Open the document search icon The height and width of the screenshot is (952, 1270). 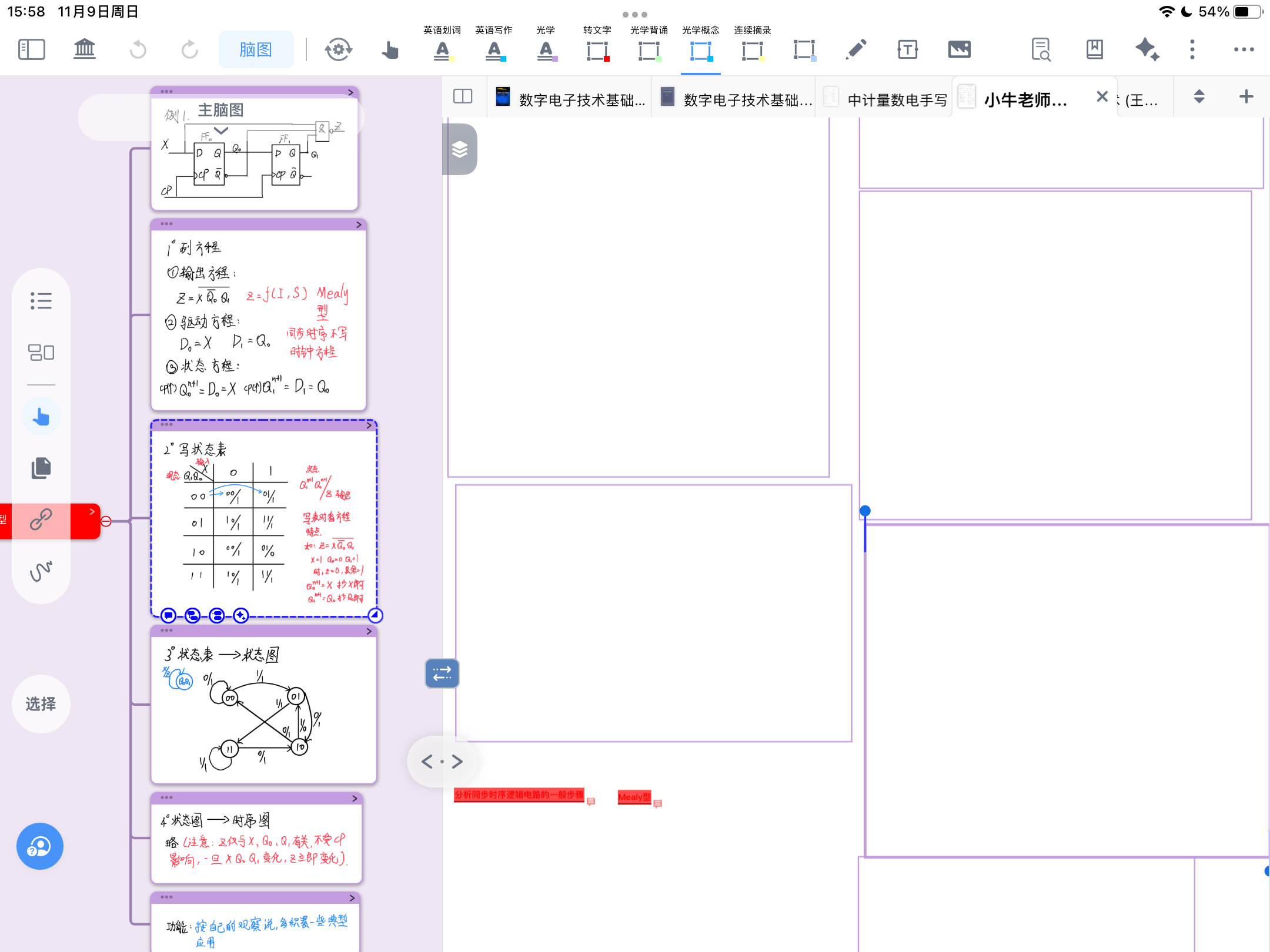(x=1041, y=49)
